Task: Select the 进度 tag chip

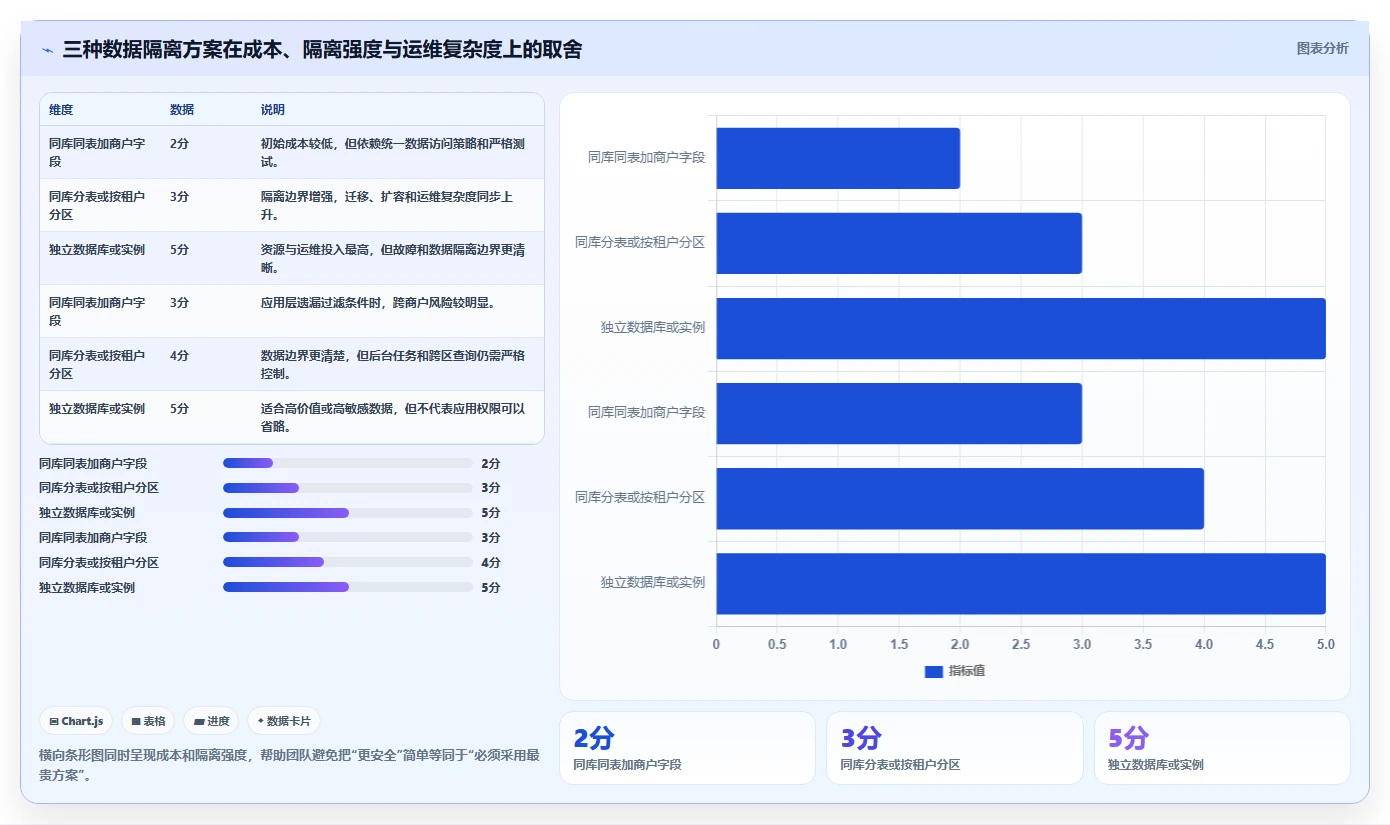Action: [x=211, y=721]
